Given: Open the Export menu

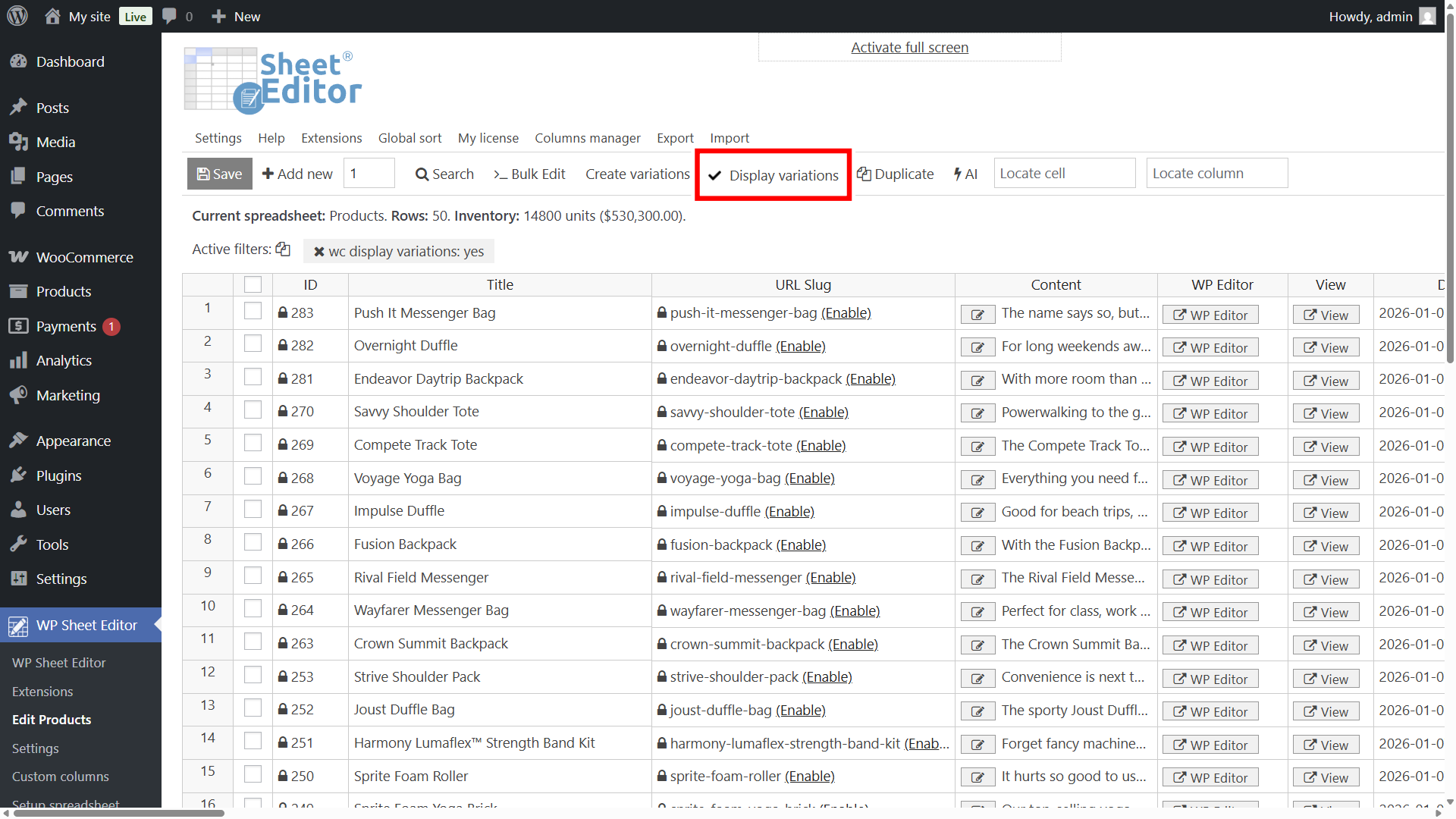Looking at the screenshot, I should [674, 138].
